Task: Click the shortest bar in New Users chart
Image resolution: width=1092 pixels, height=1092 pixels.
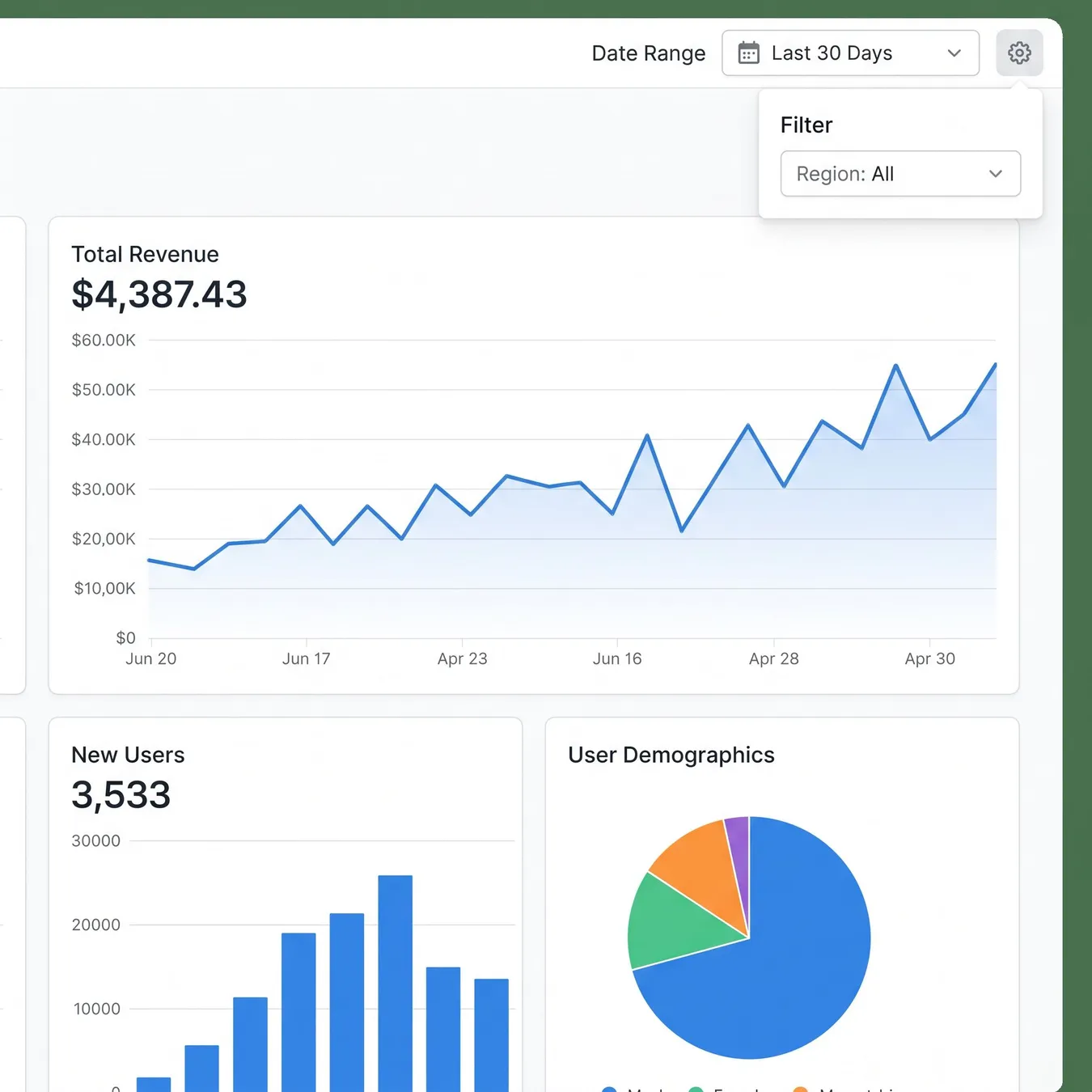Action: coord(154,1085)
